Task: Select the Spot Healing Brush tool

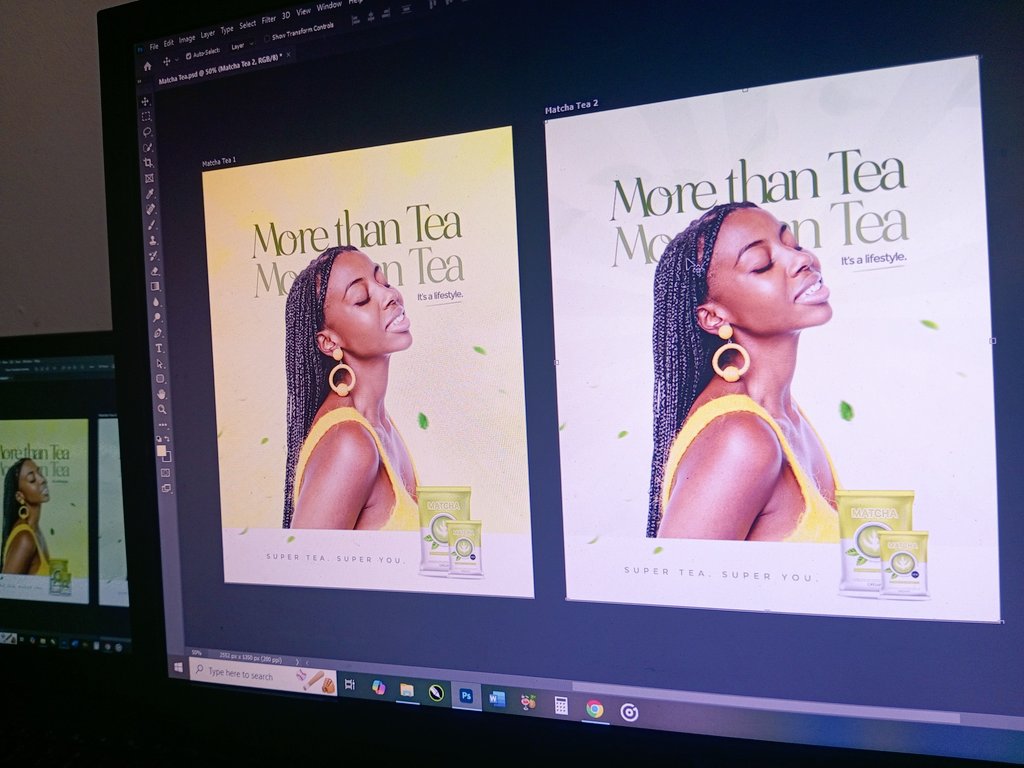Action: point(151,209)
